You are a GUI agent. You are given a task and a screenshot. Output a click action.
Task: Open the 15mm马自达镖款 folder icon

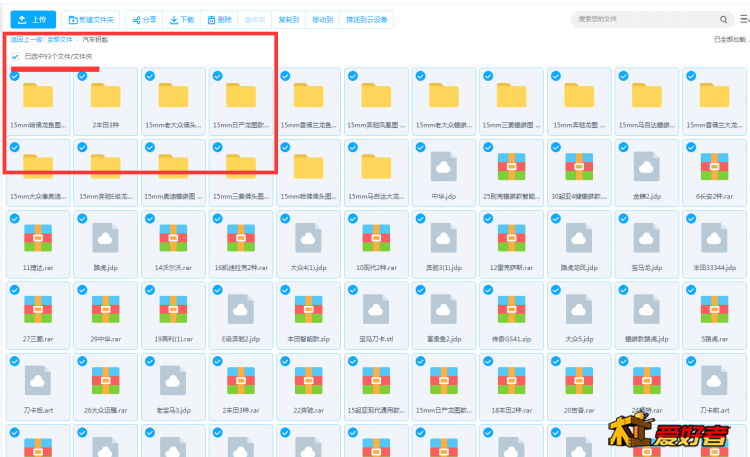647,95
